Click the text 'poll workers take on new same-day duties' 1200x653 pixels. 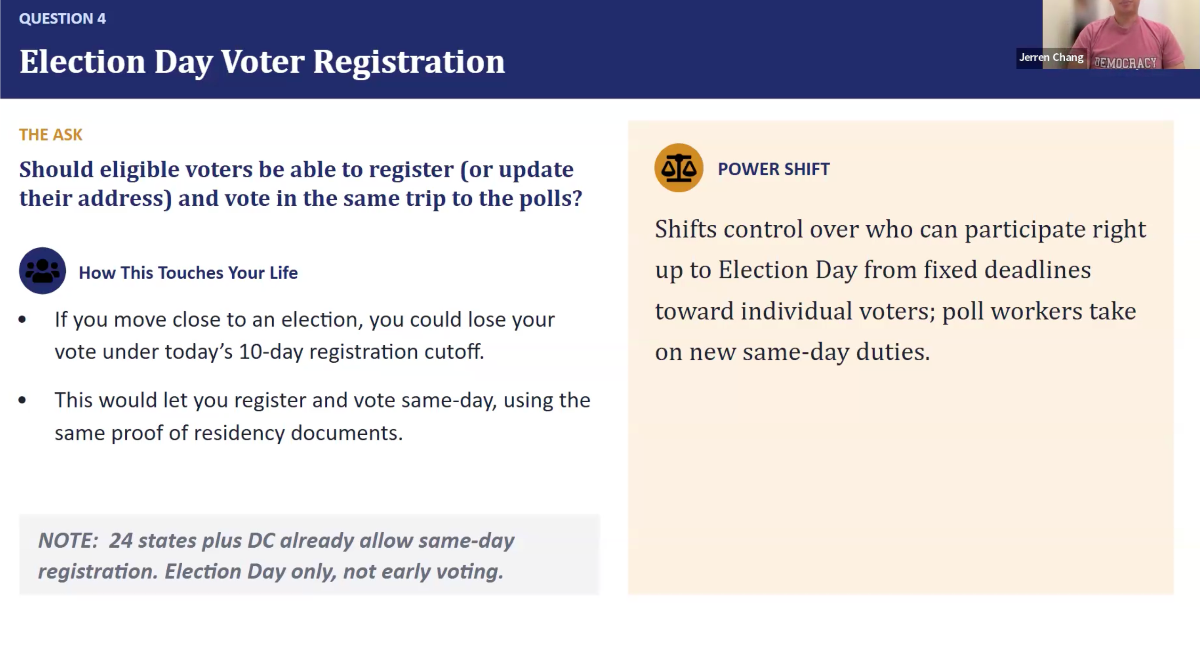[896, 332]
